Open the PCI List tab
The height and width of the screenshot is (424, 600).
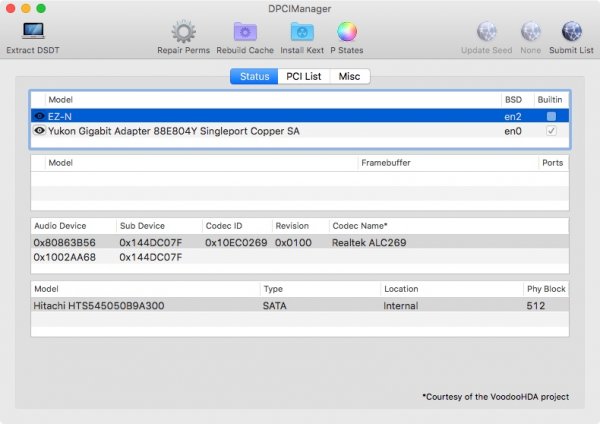point(304,77)
